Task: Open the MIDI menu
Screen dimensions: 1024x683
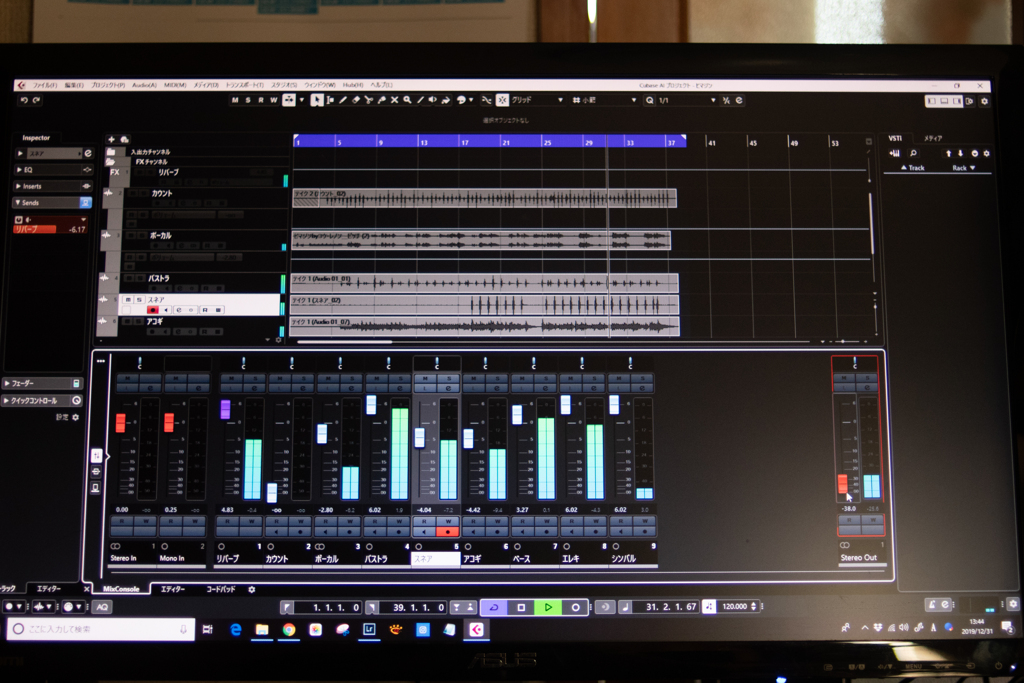Action: click(x=175, y=85)
